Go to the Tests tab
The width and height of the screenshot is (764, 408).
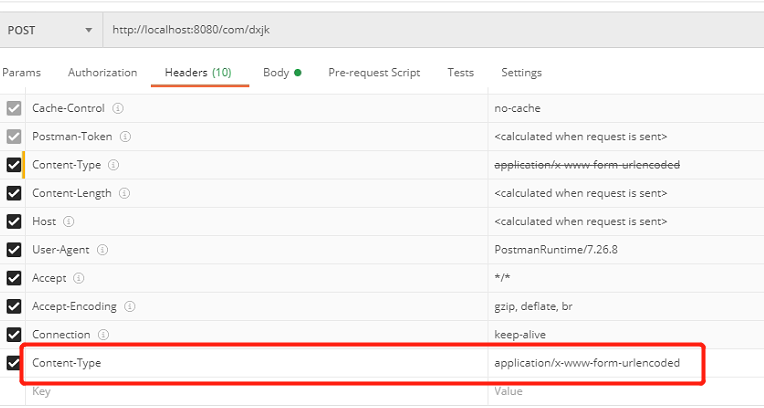[x=460, y=73]
